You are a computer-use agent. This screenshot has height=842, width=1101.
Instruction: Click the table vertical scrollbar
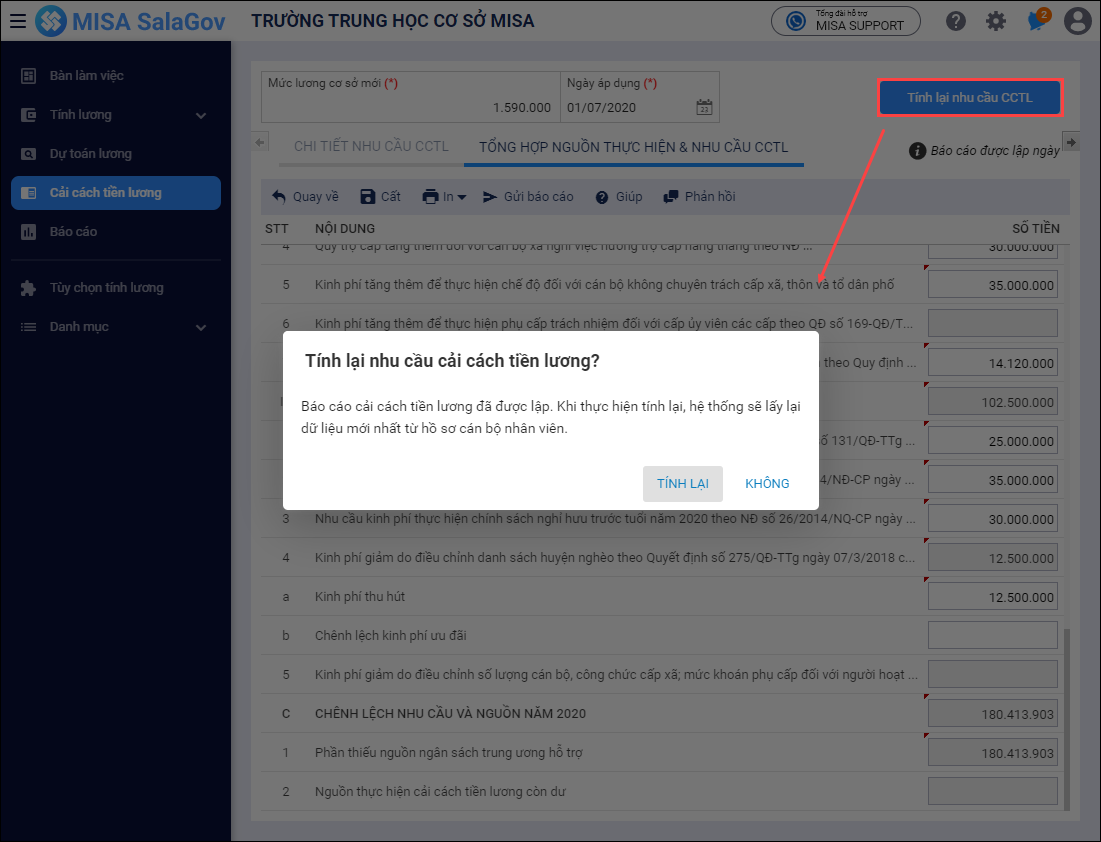tap(1067, 720)
